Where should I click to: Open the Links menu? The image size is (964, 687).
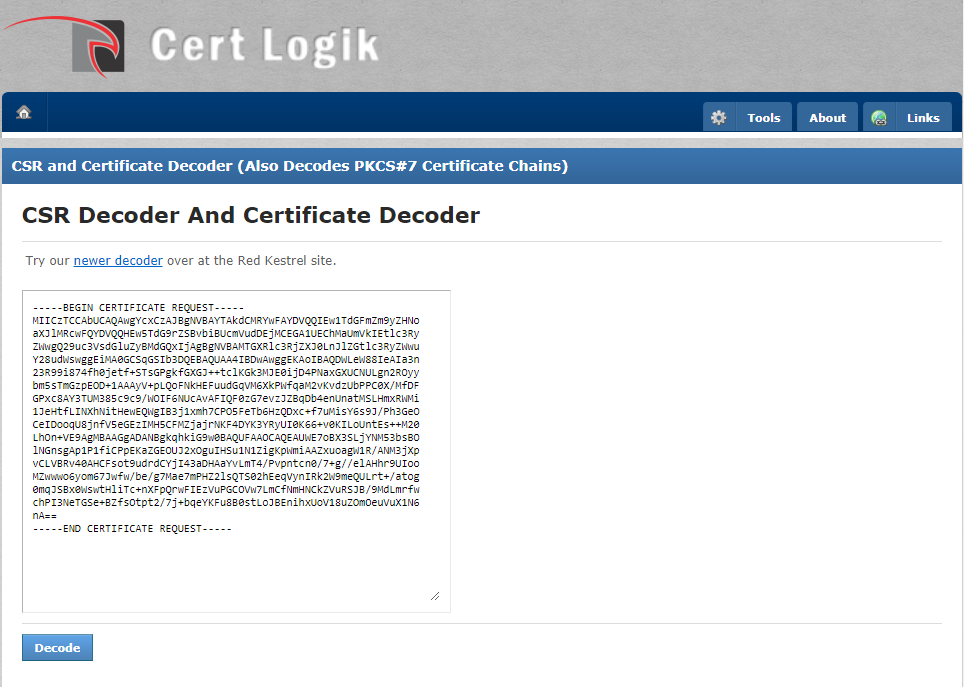point(922,118)
